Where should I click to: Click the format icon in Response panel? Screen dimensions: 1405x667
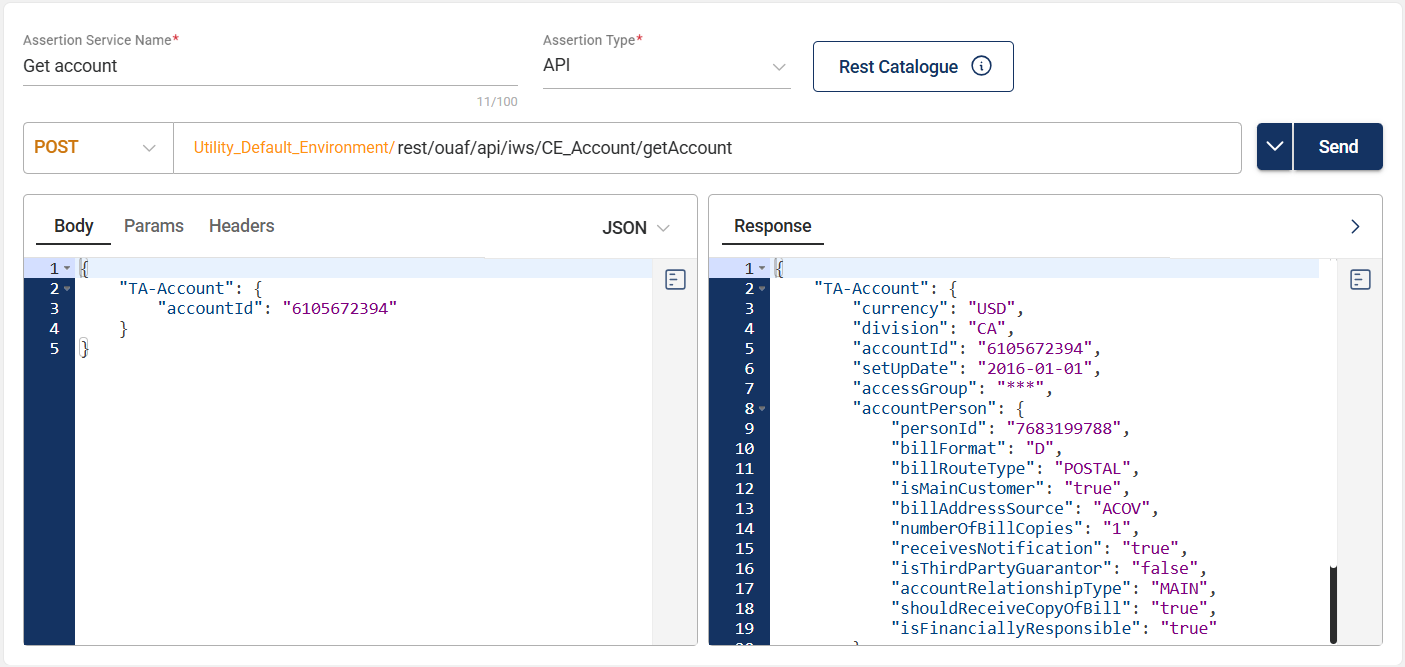1359,280
